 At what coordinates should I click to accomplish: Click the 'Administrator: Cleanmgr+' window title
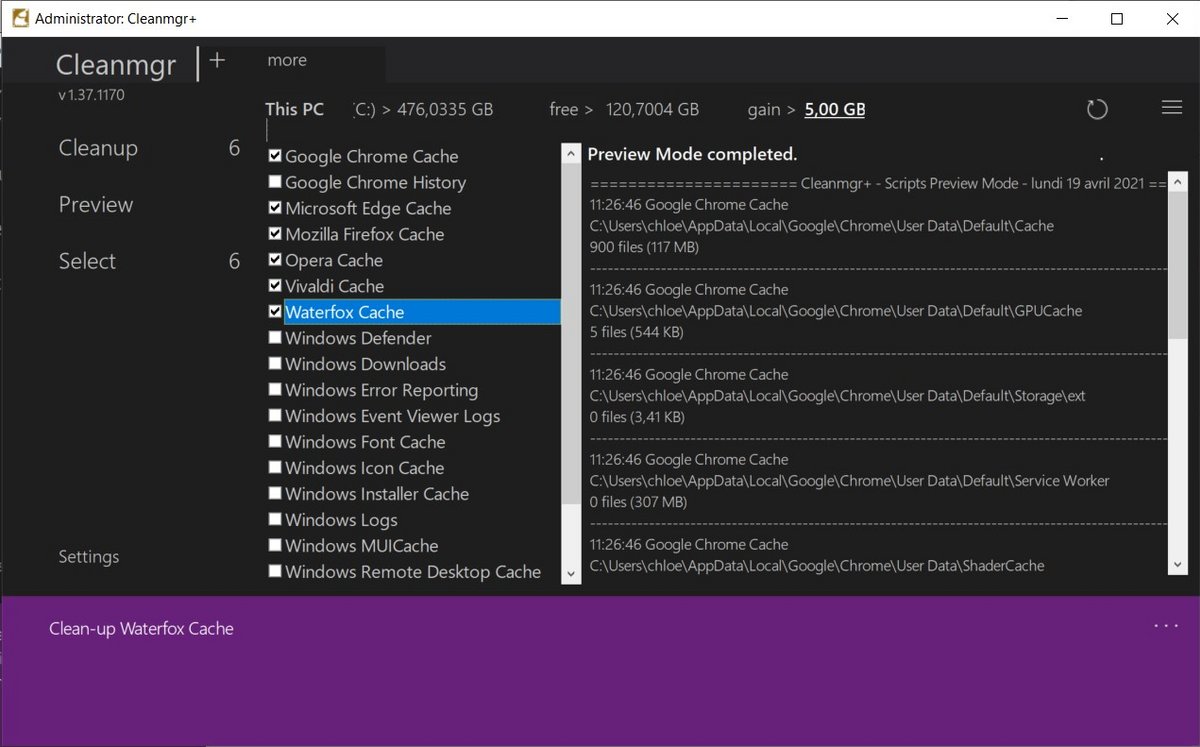coord(116,19)
